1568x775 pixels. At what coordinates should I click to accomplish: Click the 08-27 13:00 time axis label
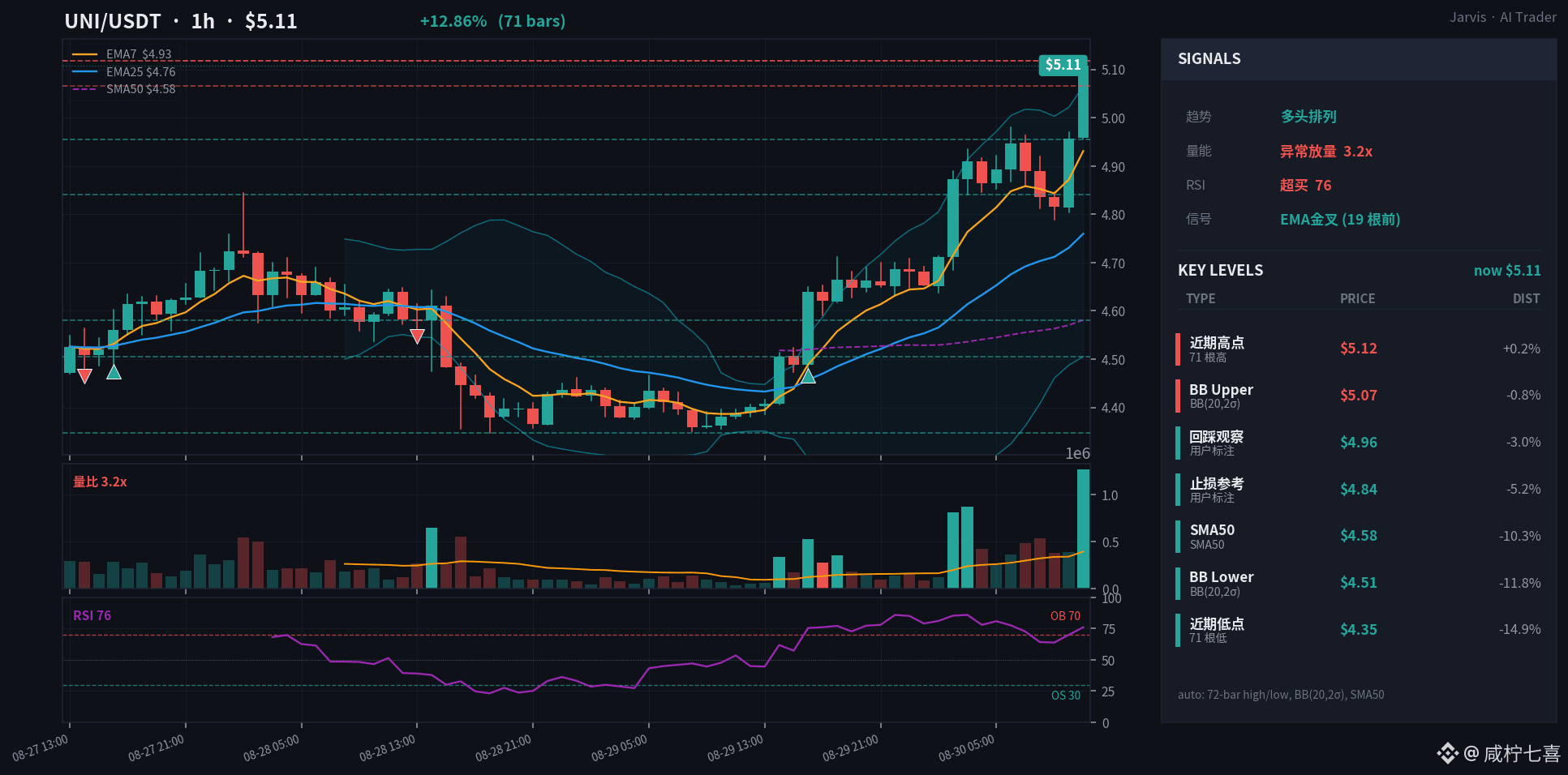pyautogui.click(x=41, y=748)
